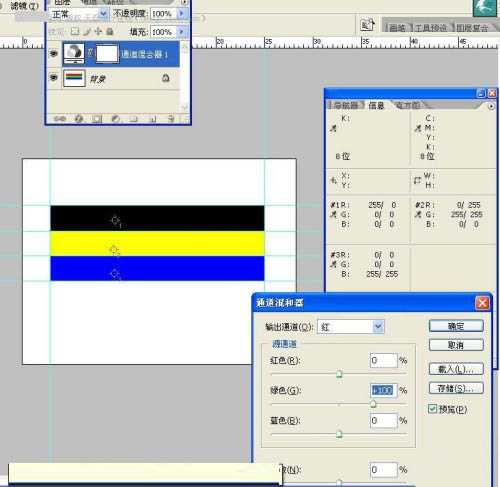Viewport: 500px width, 487px height.
Task: Open the output channel dropdown showing 红
Action: point(351,327)
